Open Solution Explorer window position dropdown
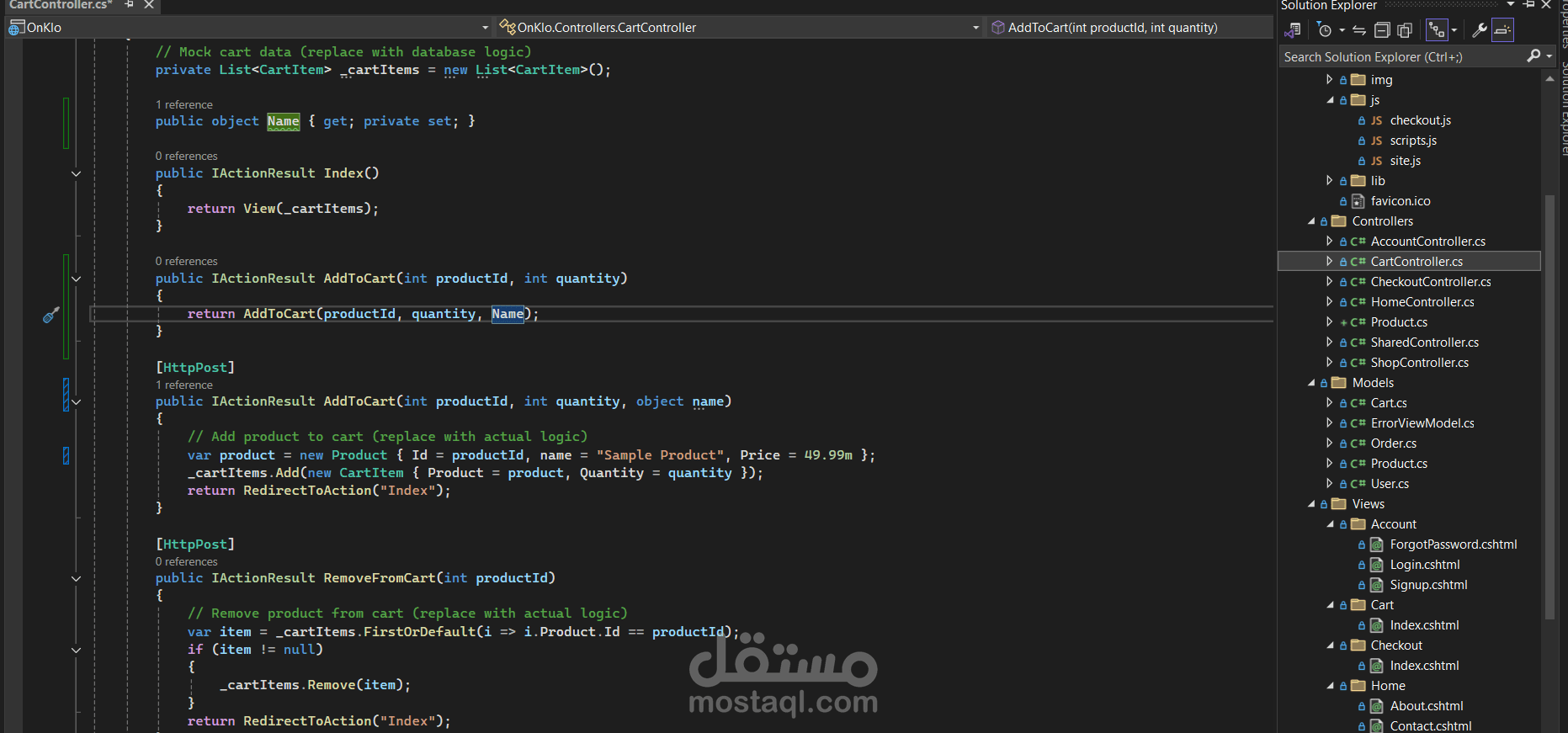Screen dimensions: 1568x733 (1511, 4)
